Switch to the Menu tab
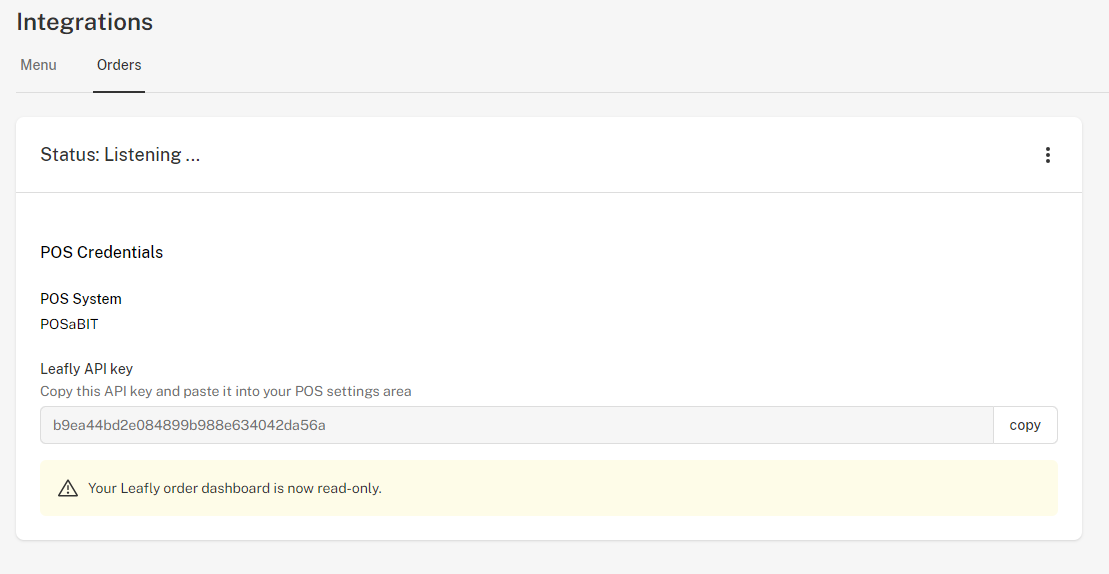This screenshot has height=574, width=1109. click(38, 65)
